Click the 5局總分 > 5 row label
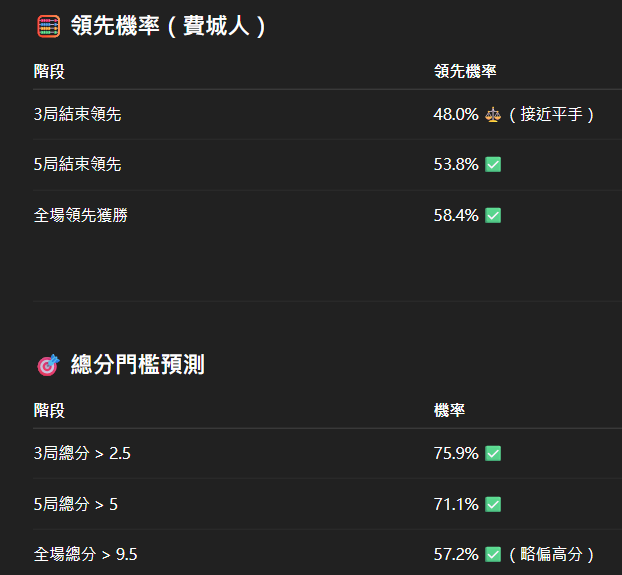622x575 pixels. (x=76, y=504)
